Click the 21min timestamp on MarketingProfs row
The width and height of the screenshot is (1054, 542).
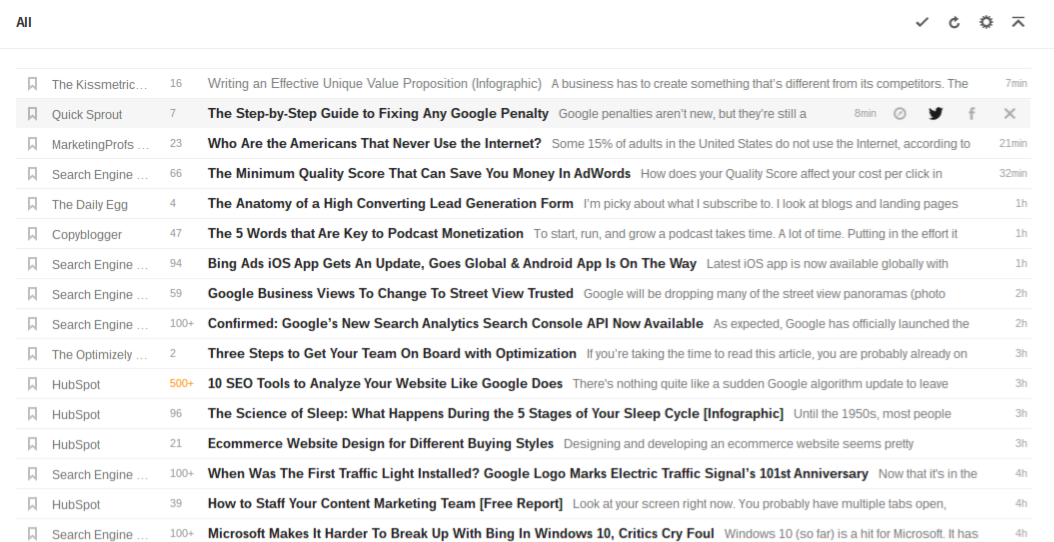(x=1013, y=143)
